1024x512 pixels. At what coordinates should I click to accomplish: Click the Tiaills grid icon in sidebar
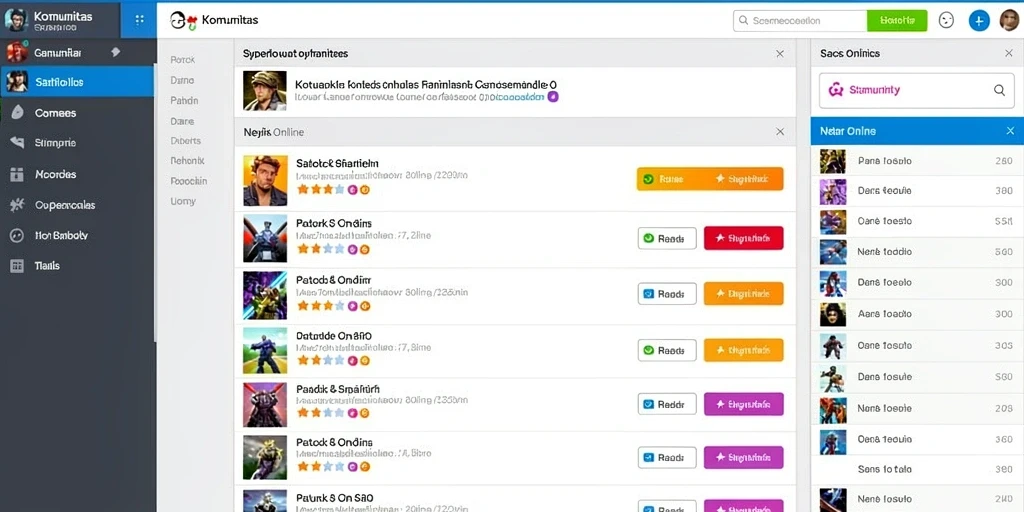pyautogui.click(x=17, y=266)
